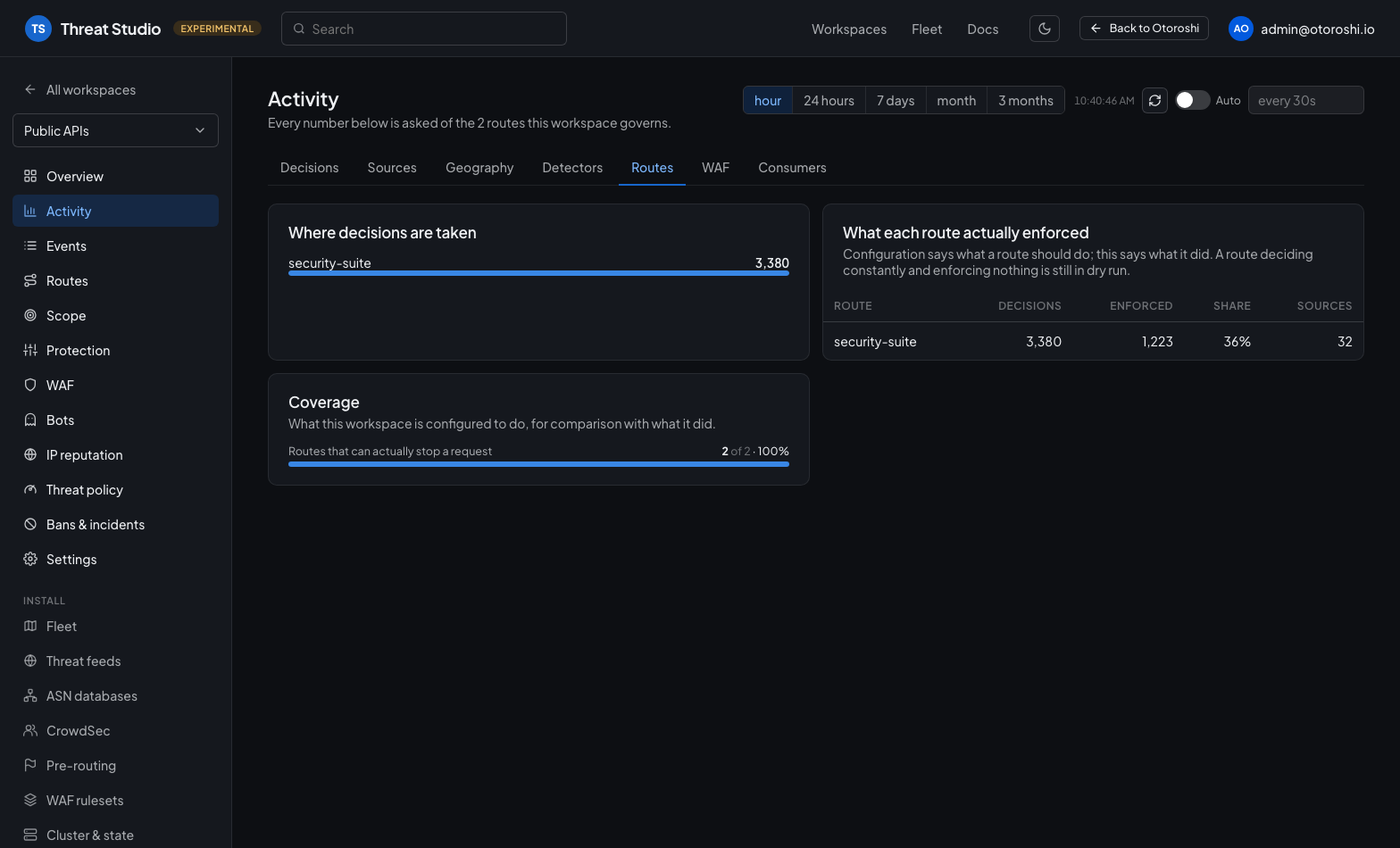Screen dimensions: 1400x848
Task: Click the Fleet map icon under Install
Action: point(30,626)
